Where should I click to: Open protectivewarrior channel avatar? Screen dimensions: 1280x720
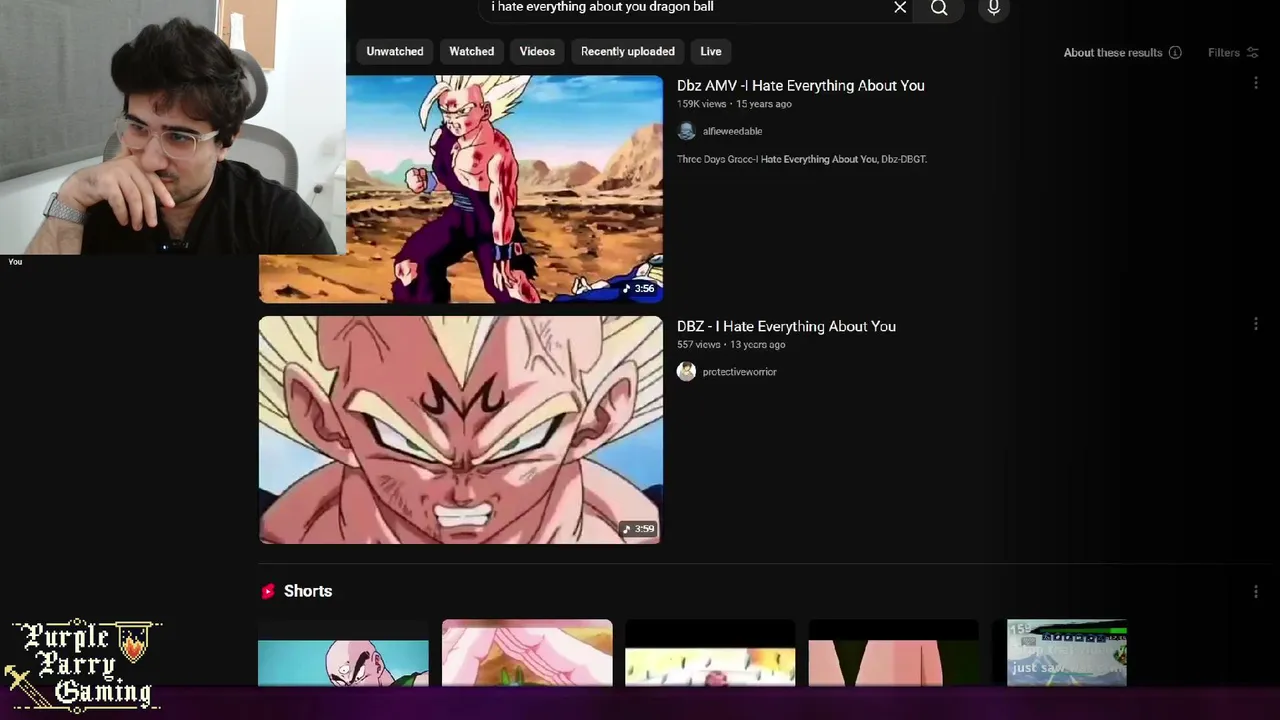click(x=686, y=372)
